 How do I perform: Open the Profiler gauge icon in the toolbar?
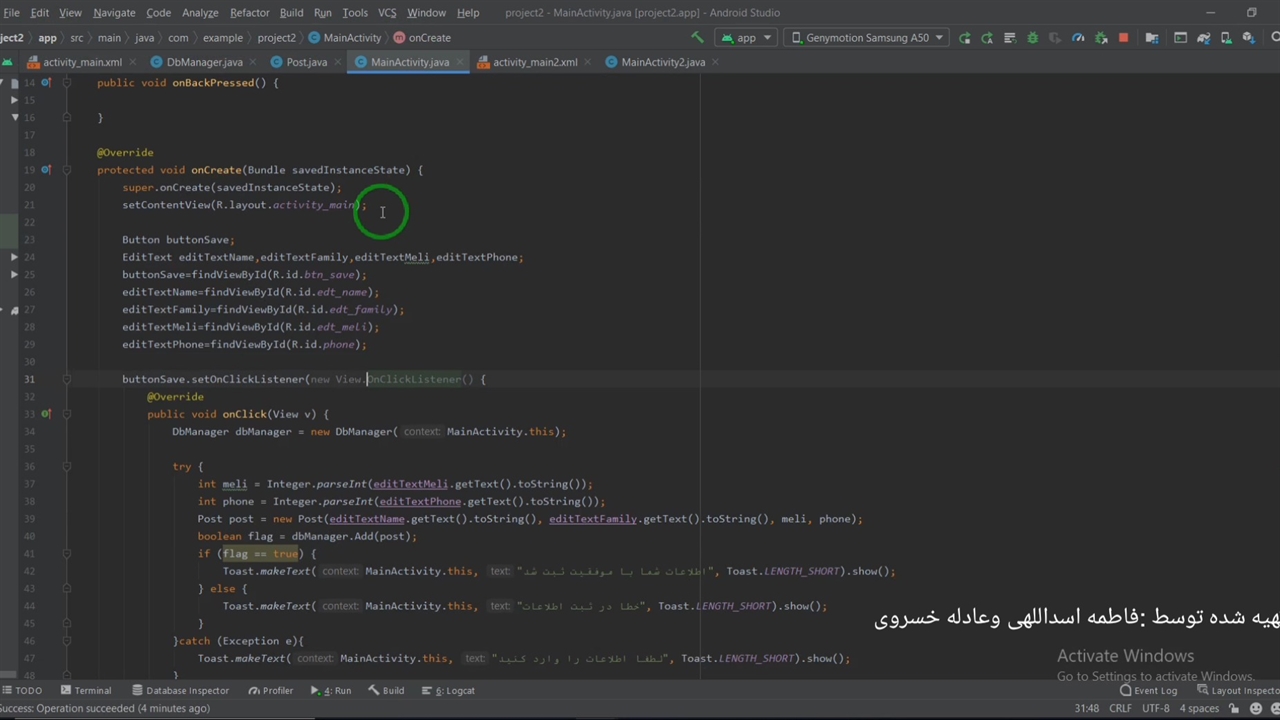1078,38
